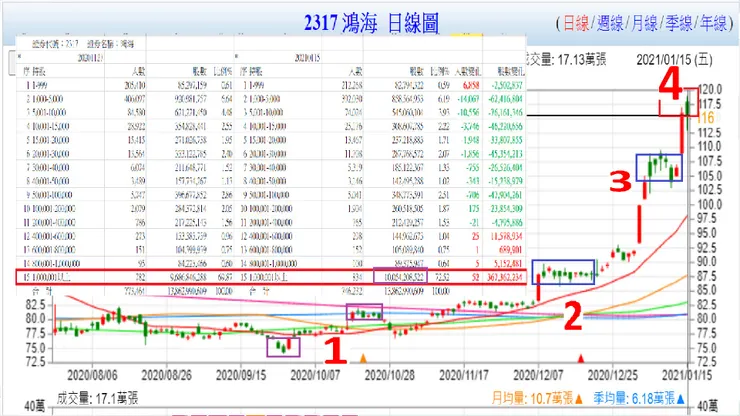740x416 pixels.
Task: Switch chart to 季線 quarterly view
Action: 679,23
